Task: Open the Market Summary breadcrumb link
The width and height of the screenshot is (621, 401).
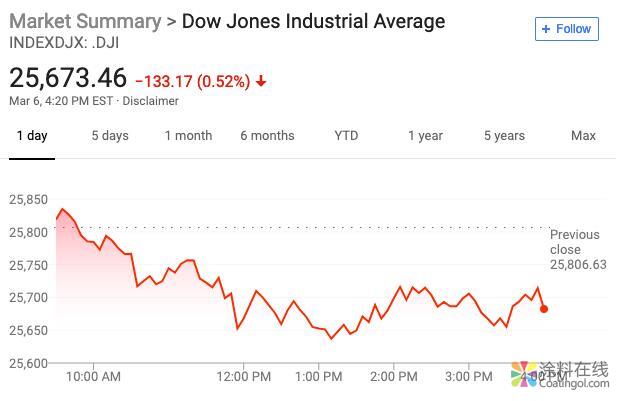Action: click(85, 21)
